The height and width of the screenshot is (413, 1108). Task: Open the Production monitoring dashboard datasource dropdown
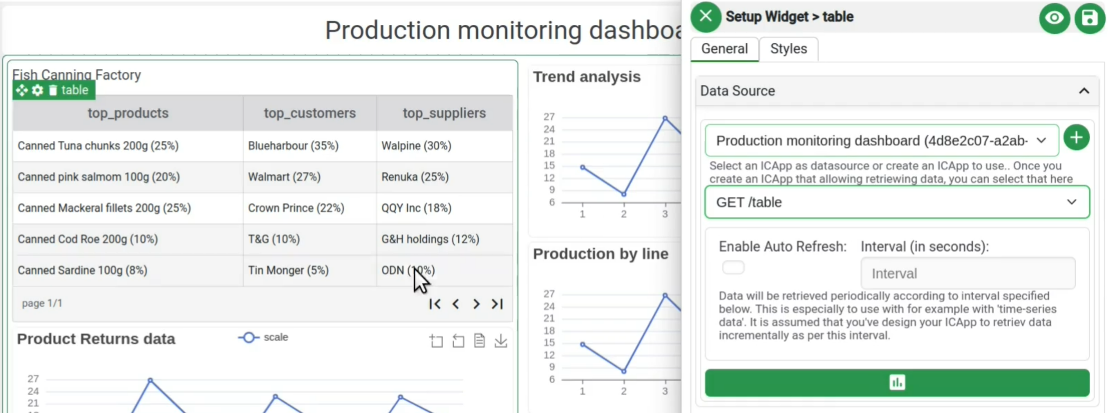click(881, 140)
